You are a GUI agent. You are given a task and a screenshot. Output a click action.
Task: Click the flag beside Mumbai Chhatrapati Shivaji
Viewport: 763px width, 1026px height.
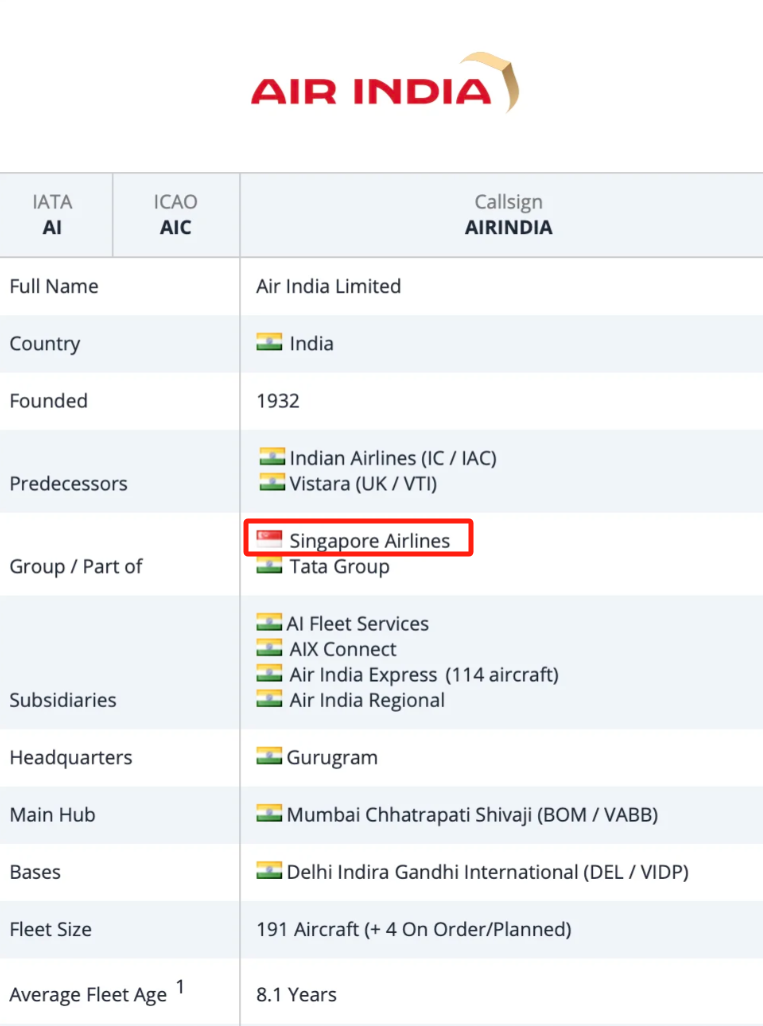coord(269,813)
